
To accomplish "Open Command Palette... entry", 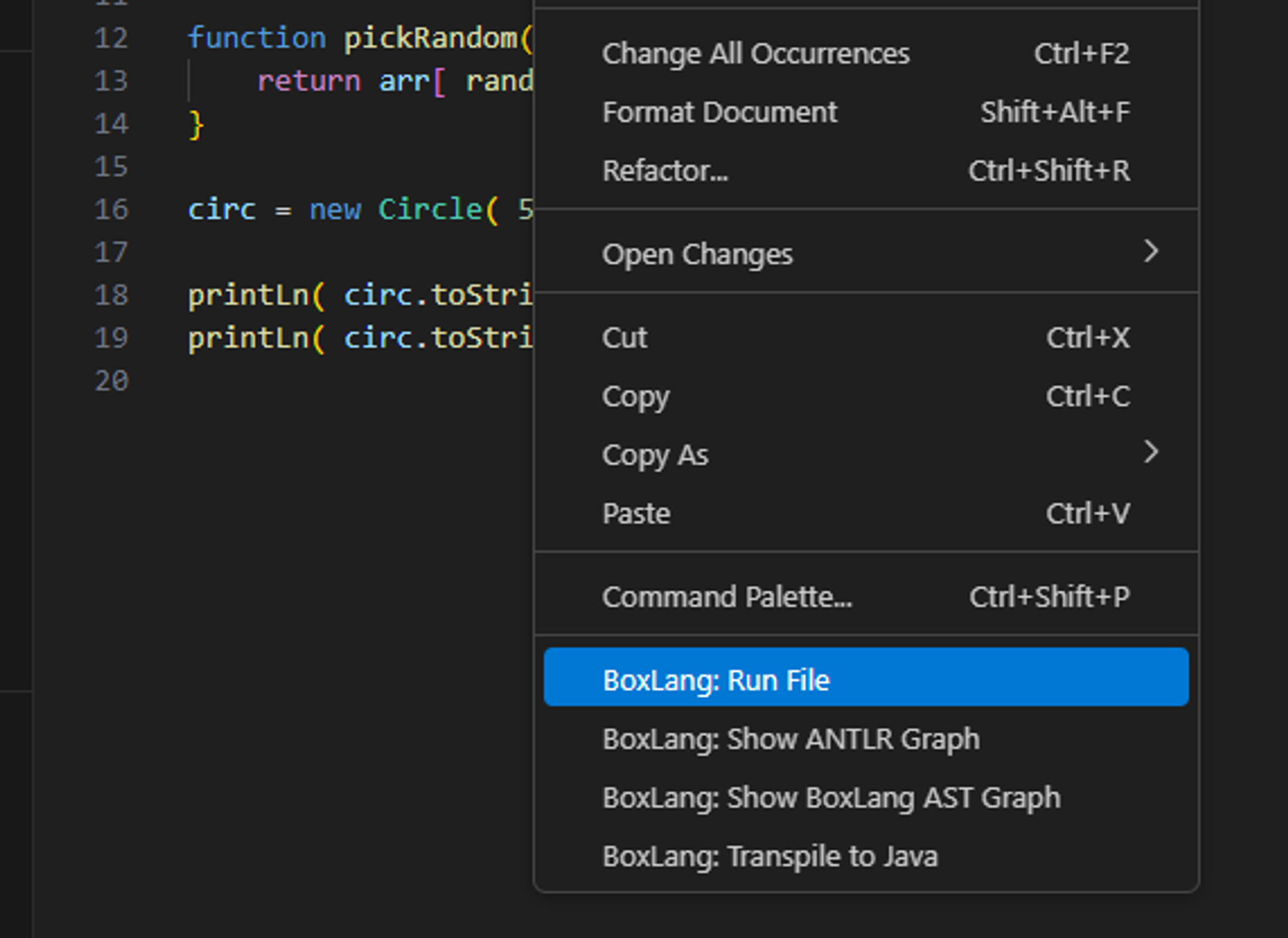I will 726,596.
